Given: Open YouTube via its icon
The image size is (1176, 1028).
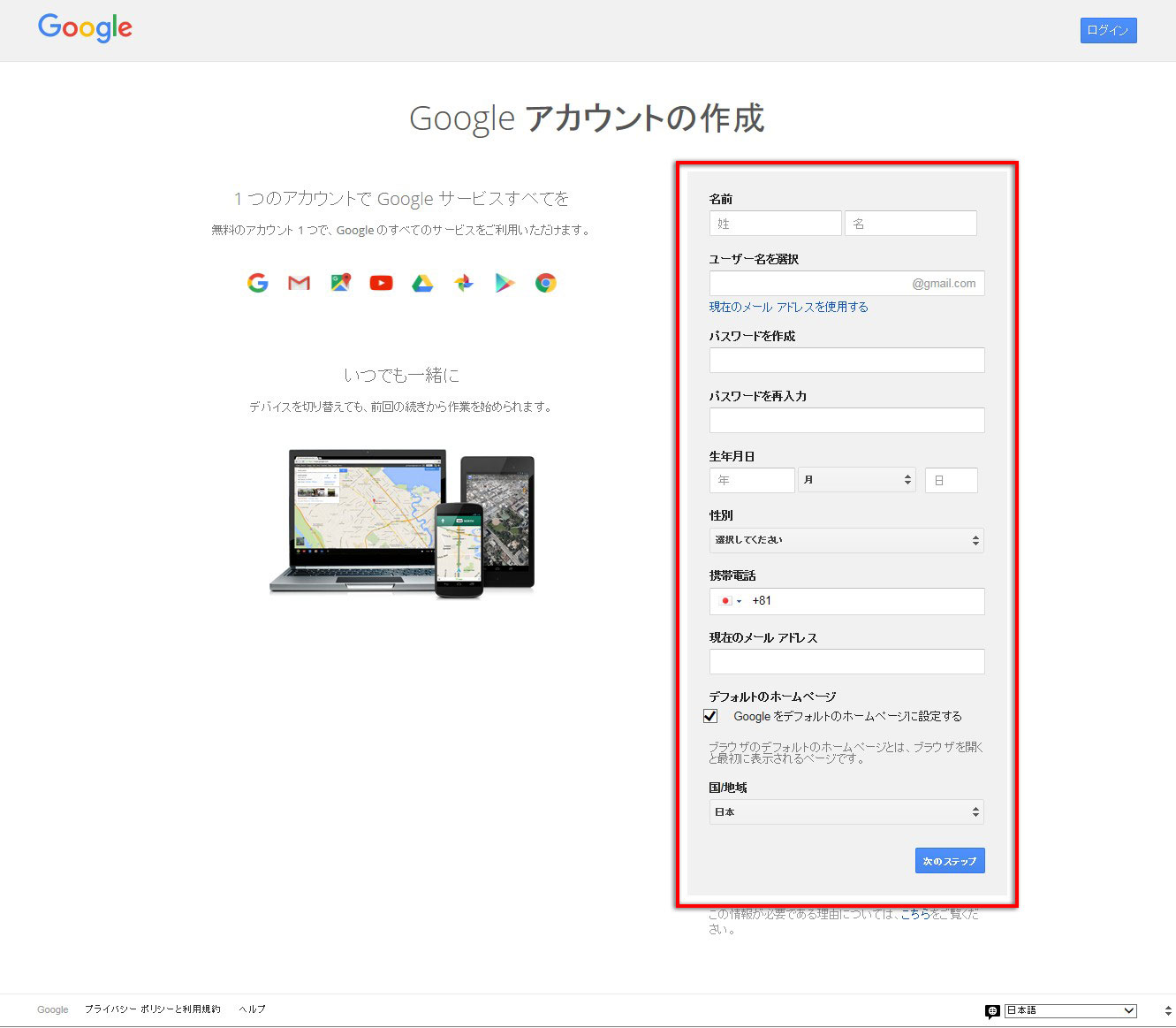Looking at the screenshot, I should click(381, 282).
